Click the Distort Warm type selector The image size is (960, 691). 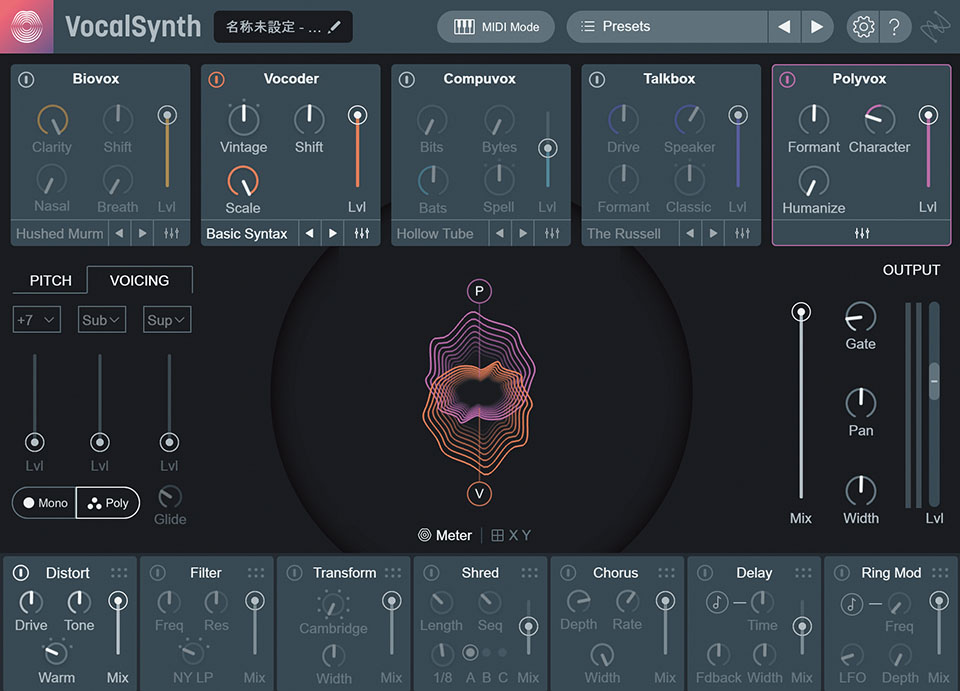coord(56,652)
